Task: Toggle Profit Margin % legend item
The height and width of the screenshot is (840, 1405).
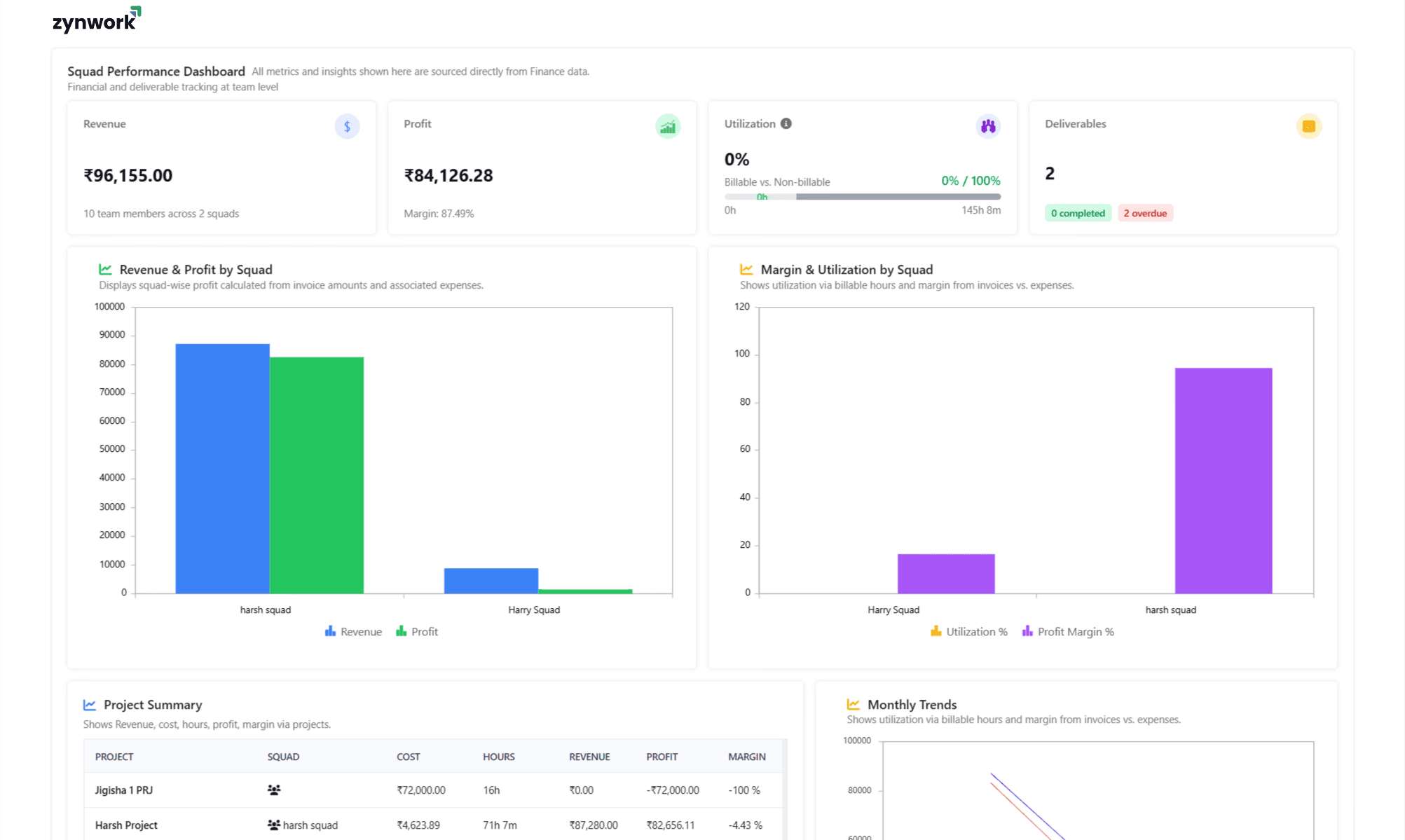Action: coord(1068,632)
